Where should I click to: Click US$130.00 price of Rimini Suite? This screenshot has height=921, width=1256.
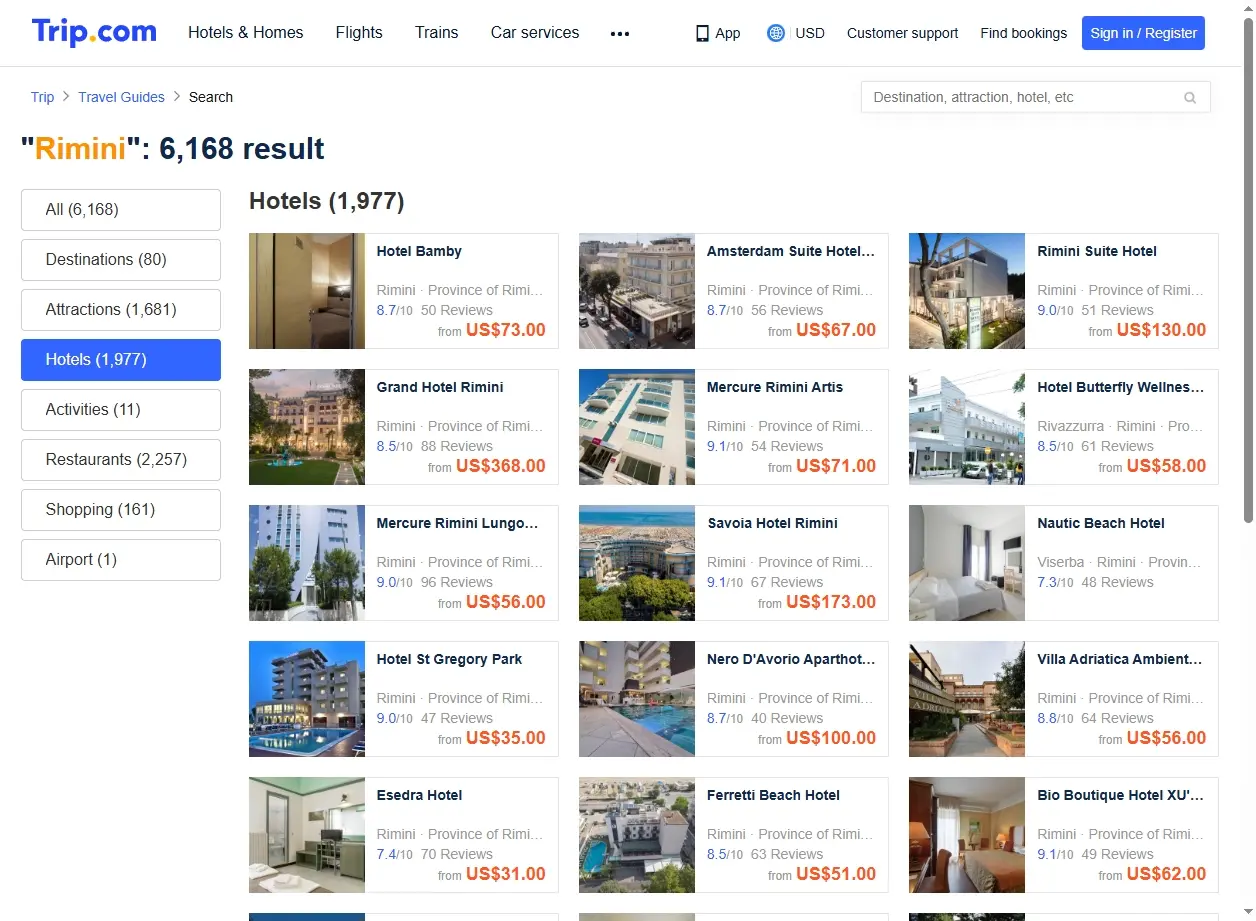click(x=1161, y=330)
